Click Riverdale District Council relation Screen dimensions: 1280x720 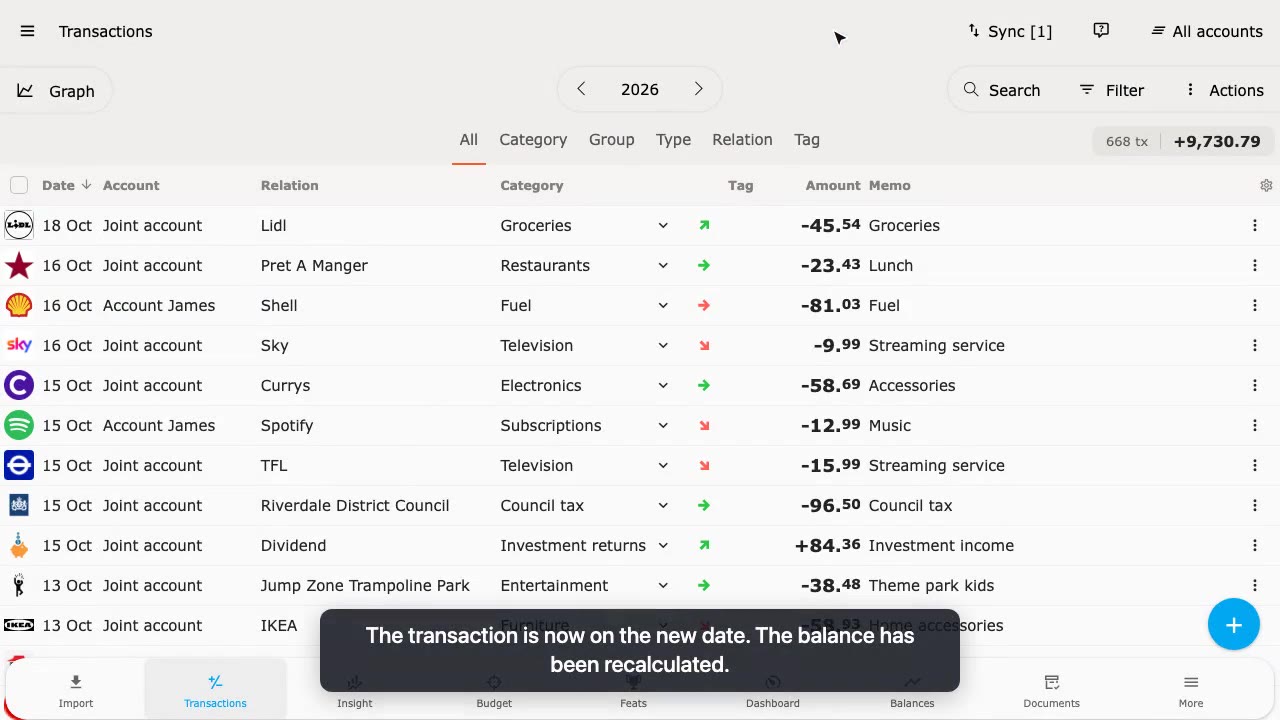pos(355,505)
